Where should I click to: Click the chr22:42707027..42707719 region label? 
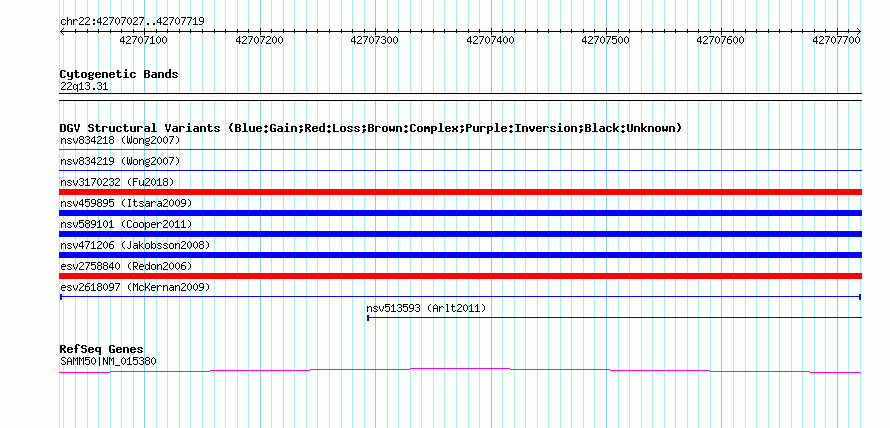coord(132,21)
